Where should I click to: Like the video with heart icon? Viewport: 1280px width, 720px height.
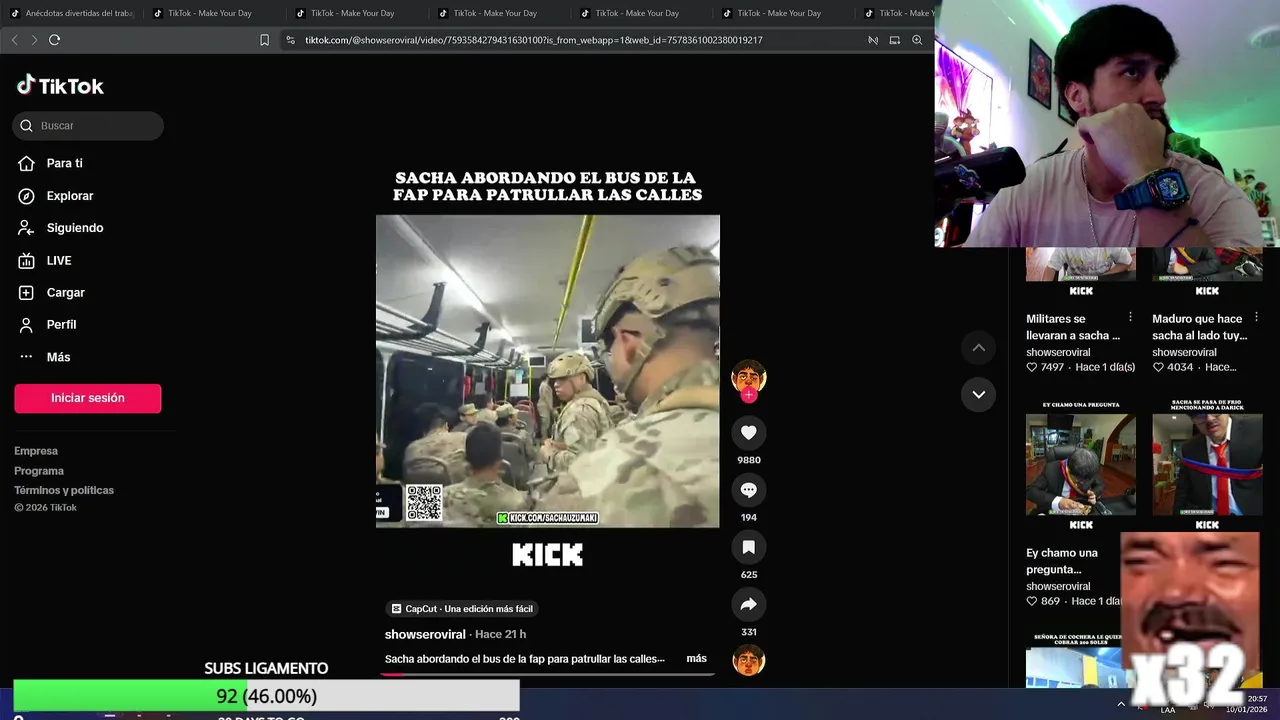[x=748, y=432]
